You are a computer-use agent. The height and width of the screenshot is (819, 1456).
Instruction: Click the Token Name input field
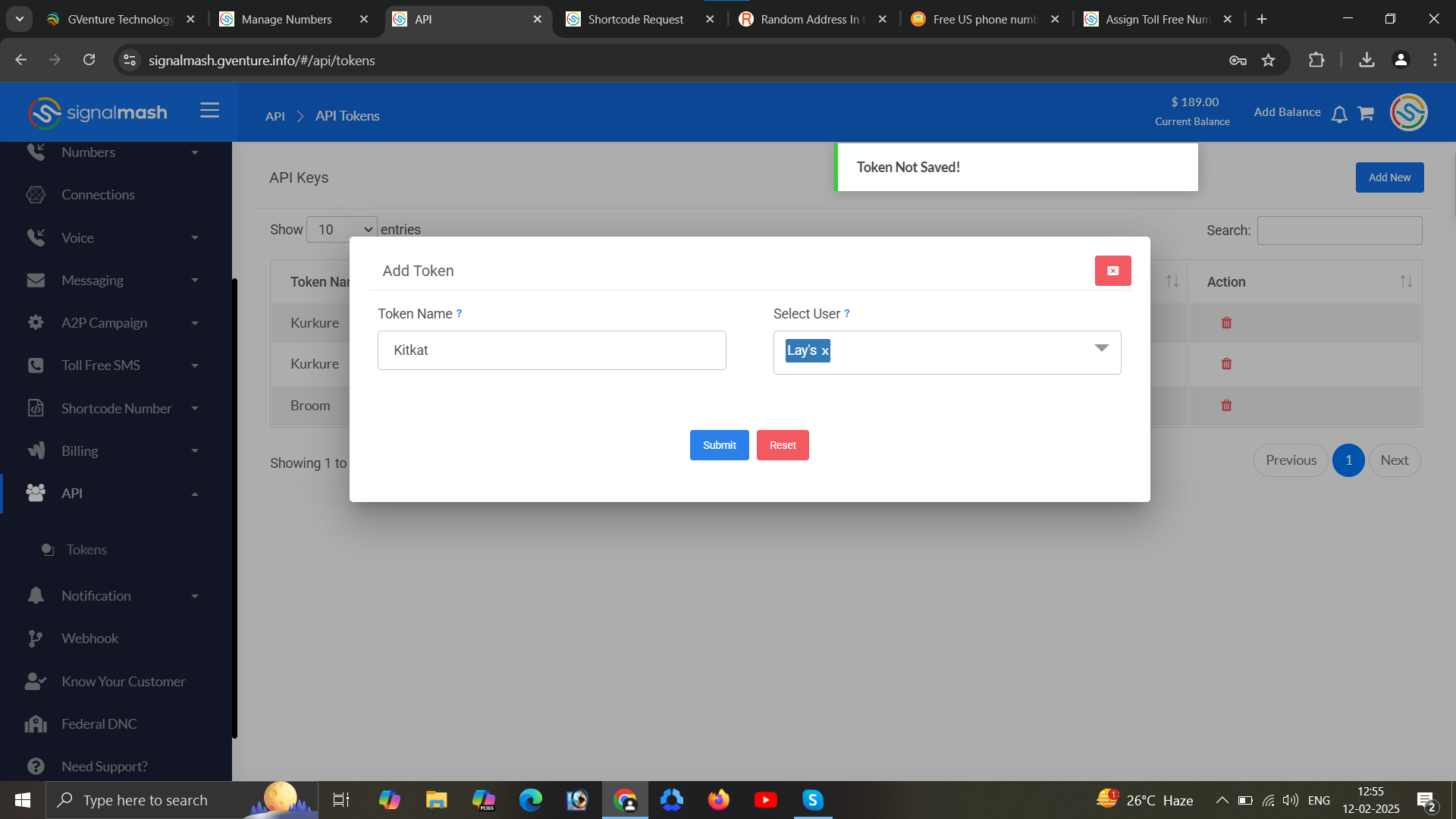(x=551, y=350)
